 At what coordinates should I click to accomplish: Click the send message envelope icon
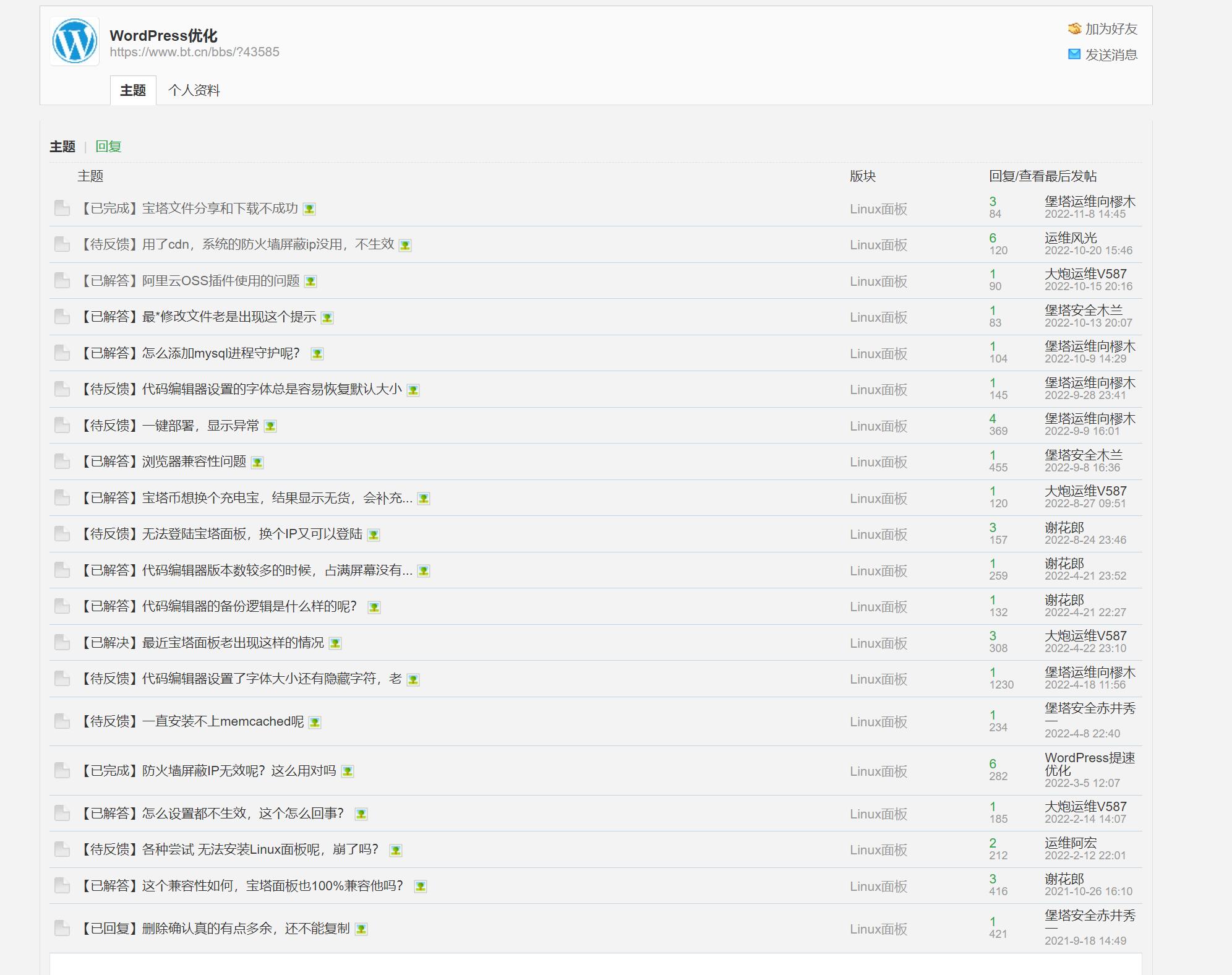1074,54
